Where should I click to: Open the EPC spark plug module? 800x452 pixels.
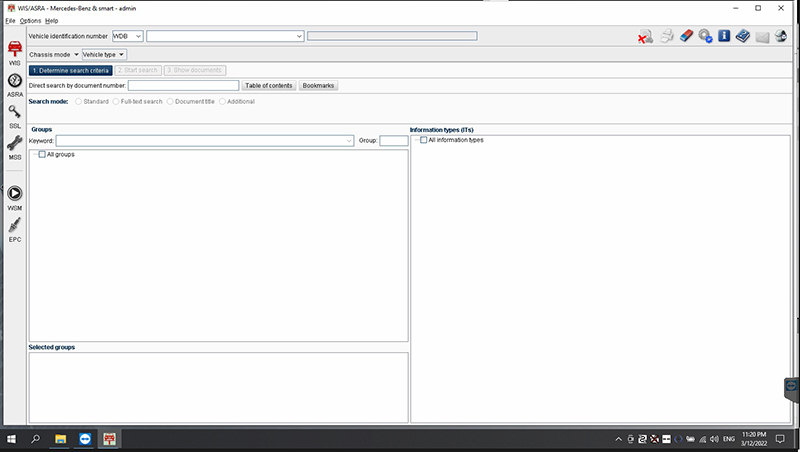[15, 230]
